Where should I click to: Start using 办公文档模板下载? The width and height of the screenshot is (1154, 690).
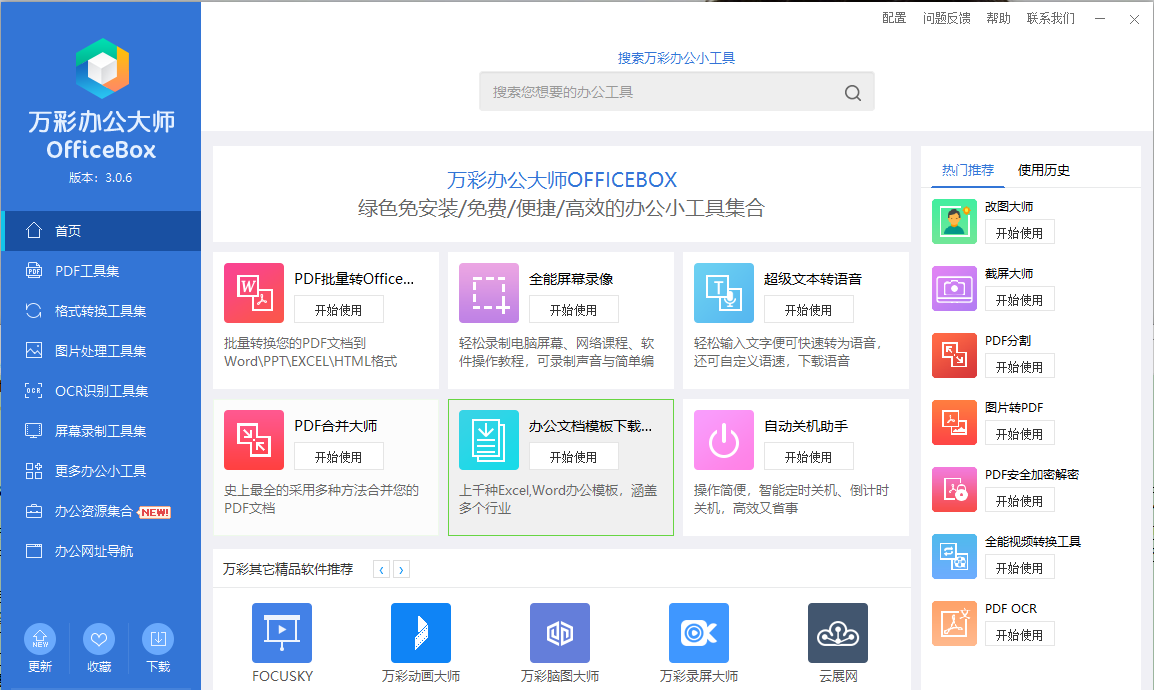[573, 457]
